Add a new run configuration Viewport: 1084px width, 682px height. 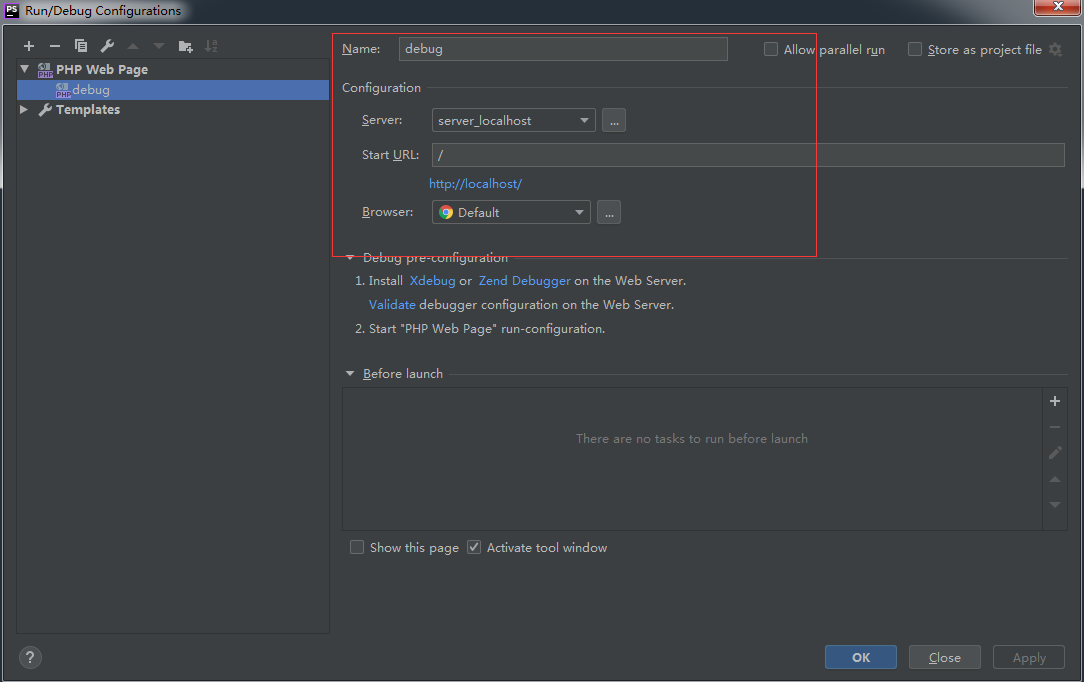click(29, 46)
